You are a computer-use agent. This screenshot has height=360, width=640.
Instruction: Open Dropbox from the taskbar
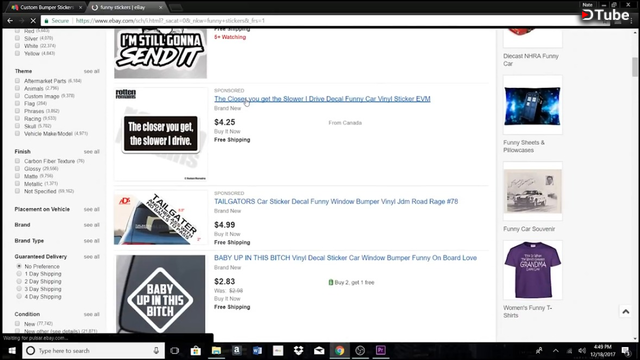298,351
